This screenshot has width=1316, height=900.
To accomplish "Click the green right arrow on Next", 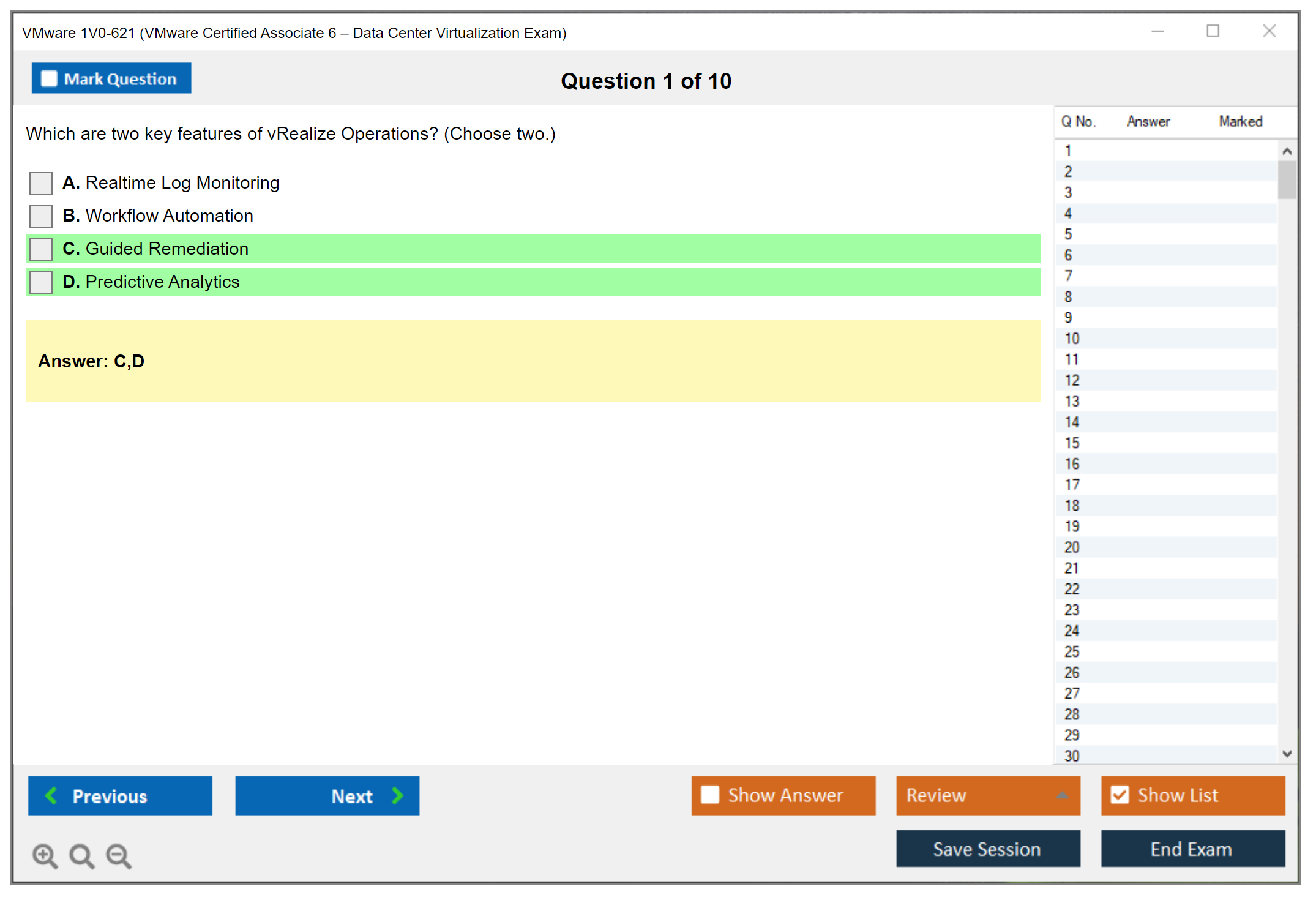I will (397, 795).
